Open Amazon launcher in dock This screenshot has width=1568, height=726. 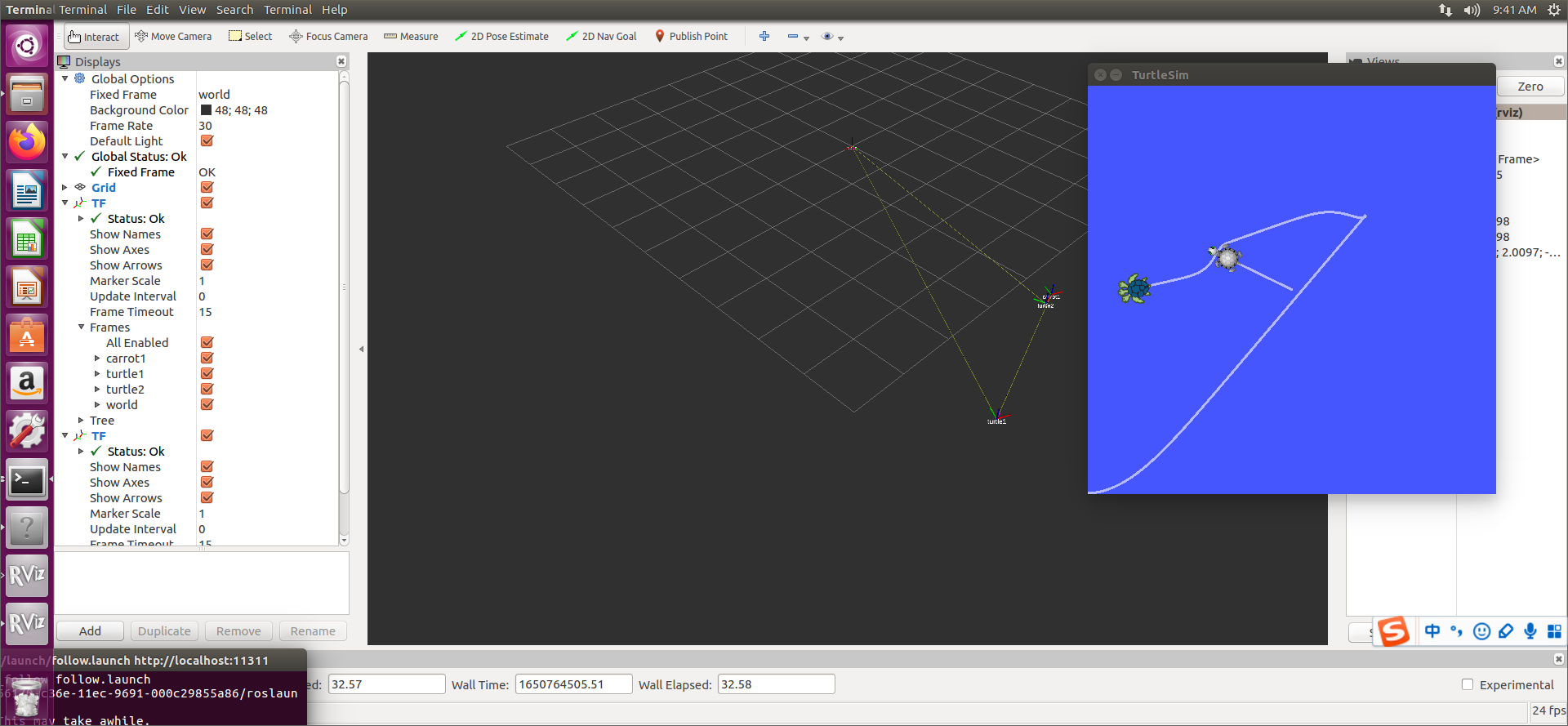coord(27,383)
